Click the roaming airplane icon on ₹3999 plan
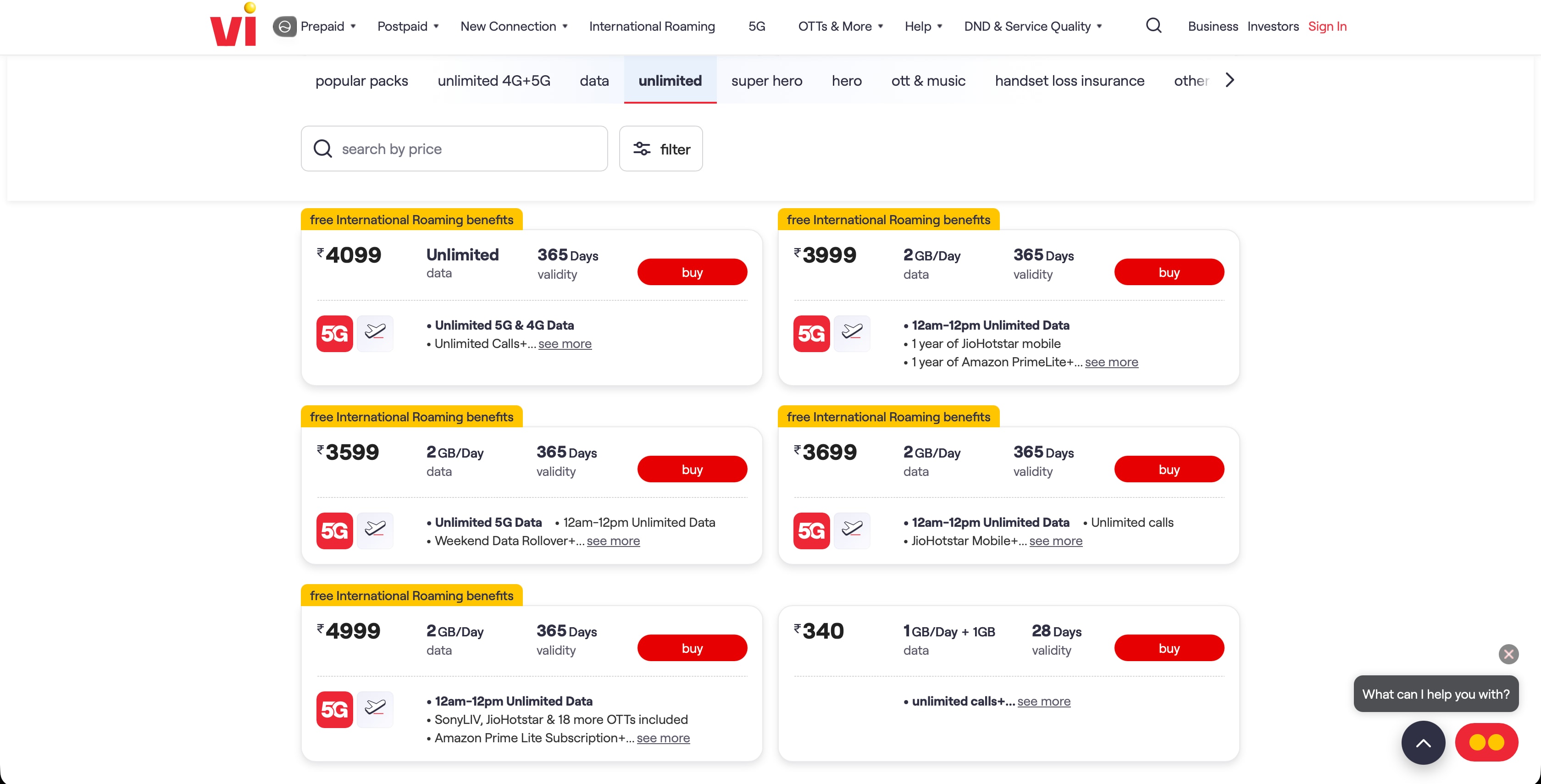The height and width of the screenshot is (784, 1541). 852,333
